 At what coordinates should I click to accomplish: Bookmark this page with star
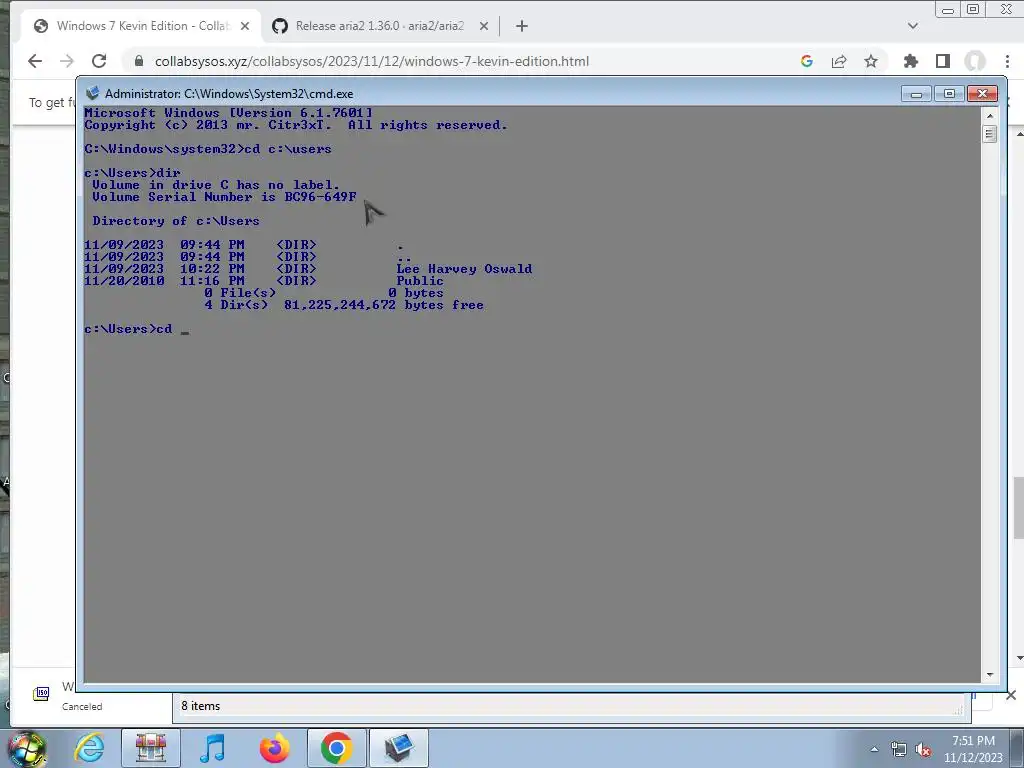tap(871, 61)
